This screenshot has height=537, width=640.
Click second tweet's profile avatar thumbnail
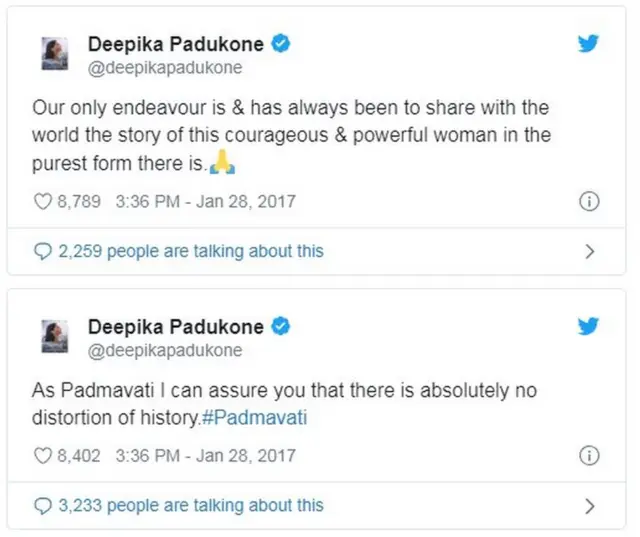(x=55, y=337)
